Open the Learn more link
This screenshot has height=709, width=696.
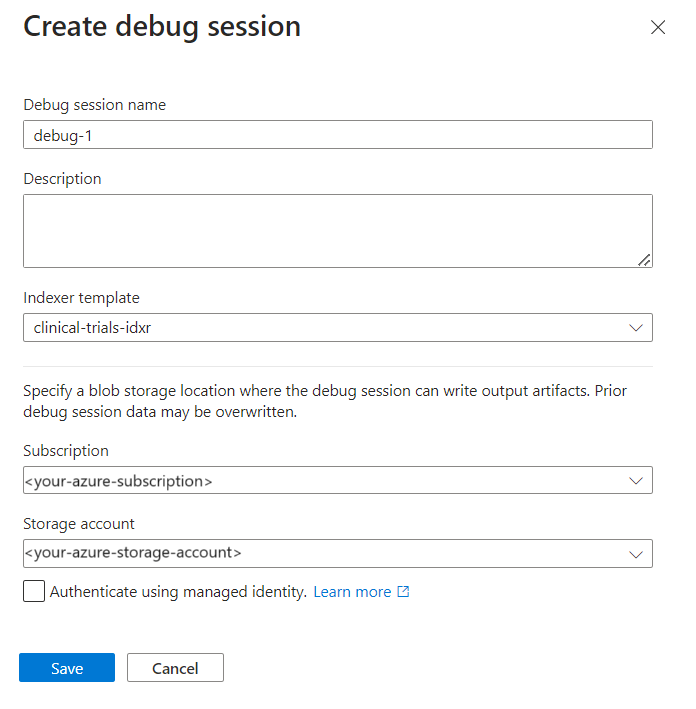(x=352, y=592)
